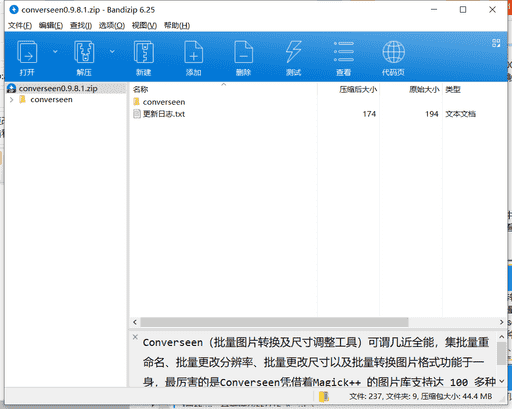Image resolution: width=512 pixels, height=409 pixels.
Task: Click the 文本文档 type cell
Action: tap(461, 114)
